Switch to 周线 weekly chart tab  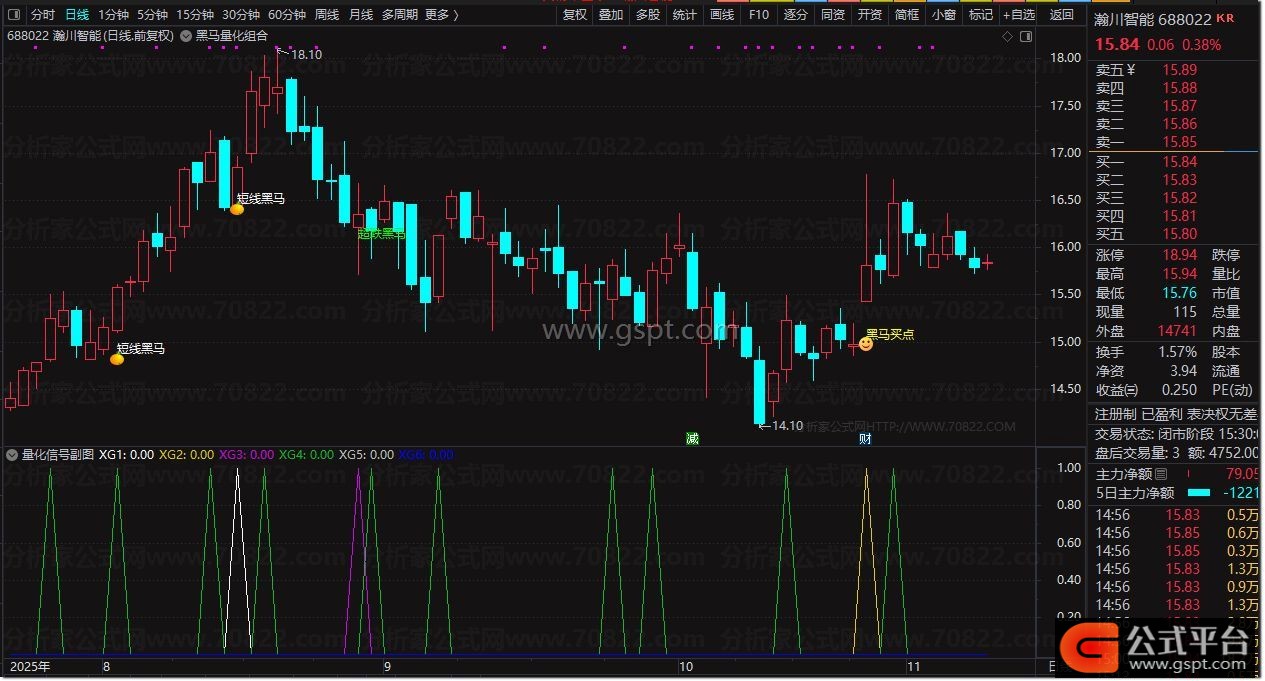(x=327, y=15)
